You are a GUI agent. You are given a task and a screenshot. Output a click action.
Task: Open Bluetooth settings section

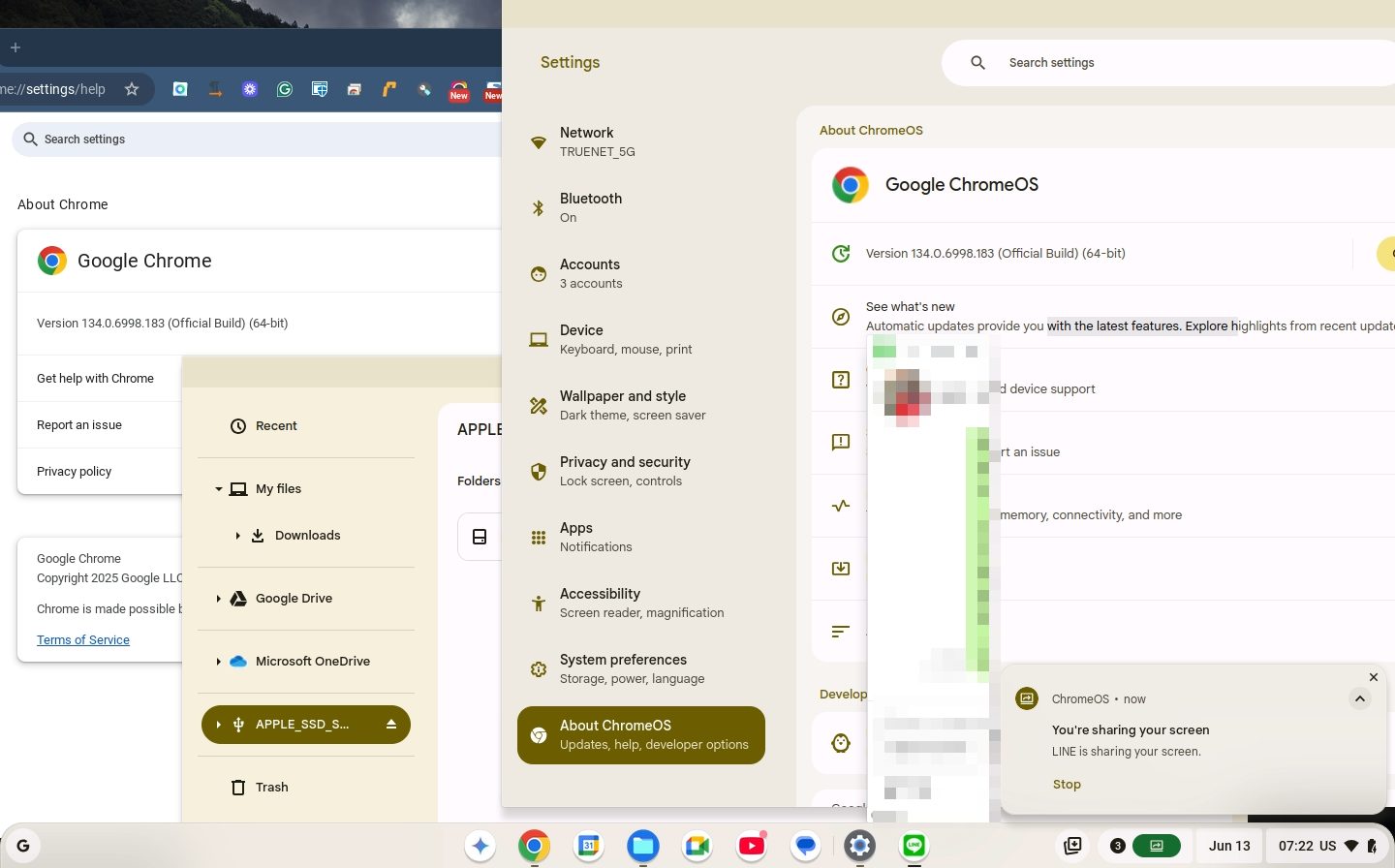pos(641,208)
